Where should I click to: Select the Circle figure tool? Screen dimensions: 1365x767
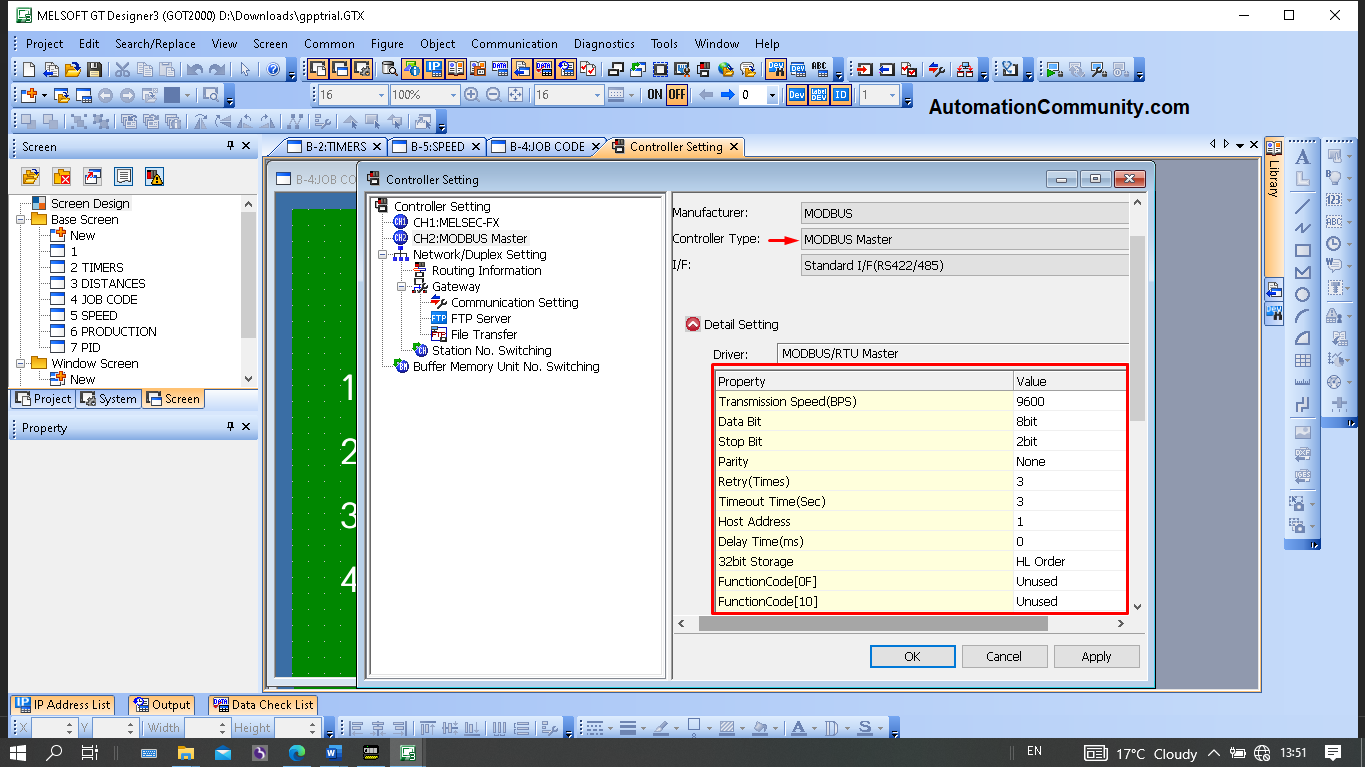pos(1303,292)
